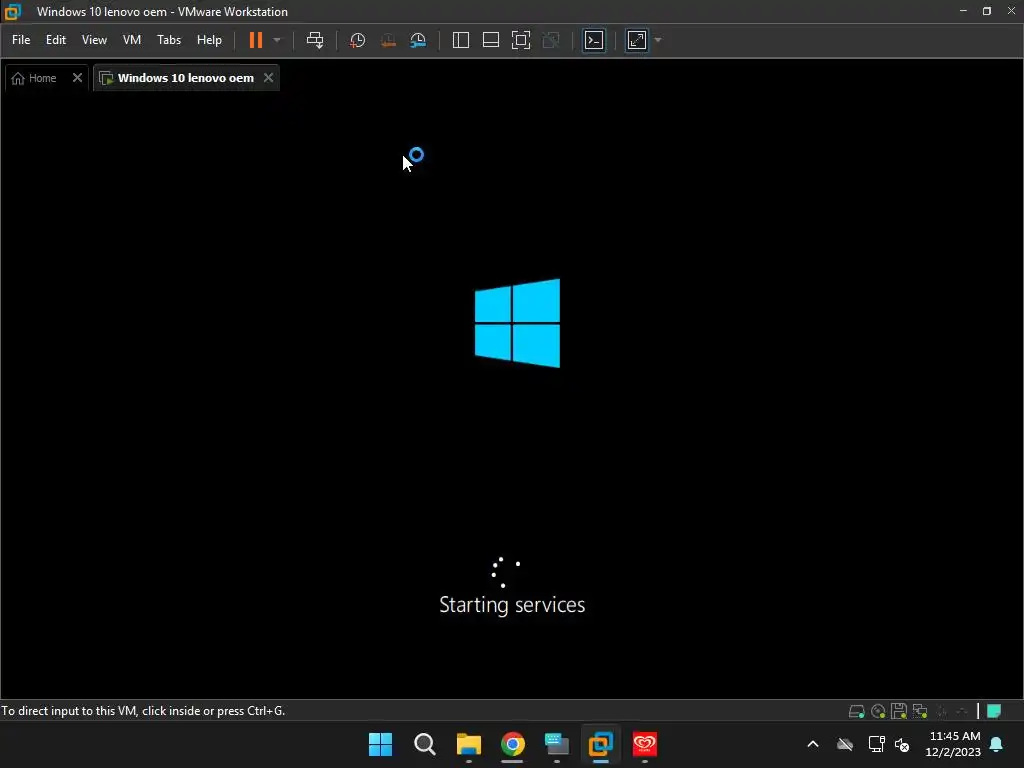Image resolution: width=1024 pixels, height=768 pixels.
Task: Open the stretch mode dropdown arrow
Action: coord(658,40)
